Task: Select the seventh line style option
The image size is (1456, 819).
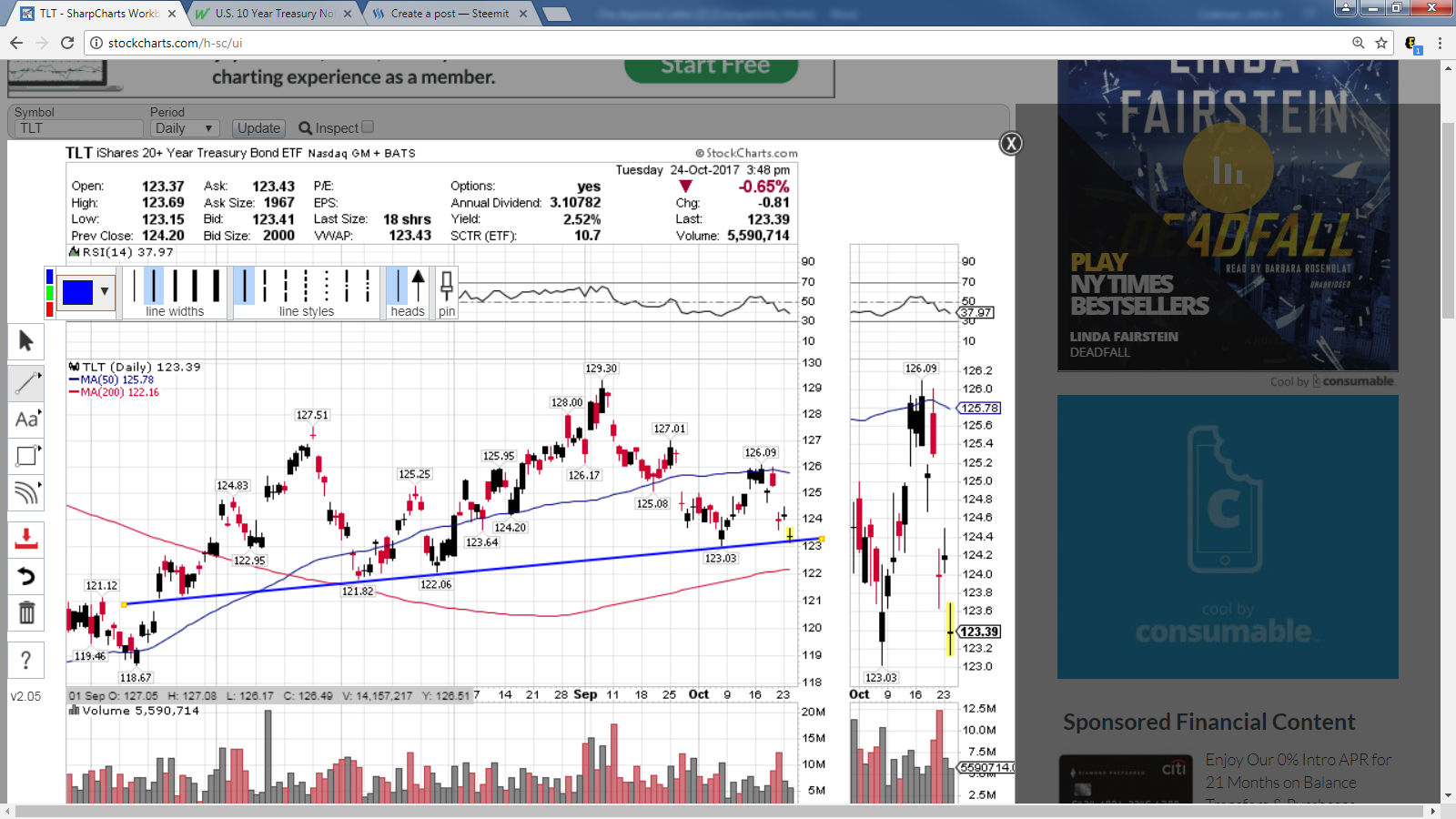Action: click(x=367, y=286)
